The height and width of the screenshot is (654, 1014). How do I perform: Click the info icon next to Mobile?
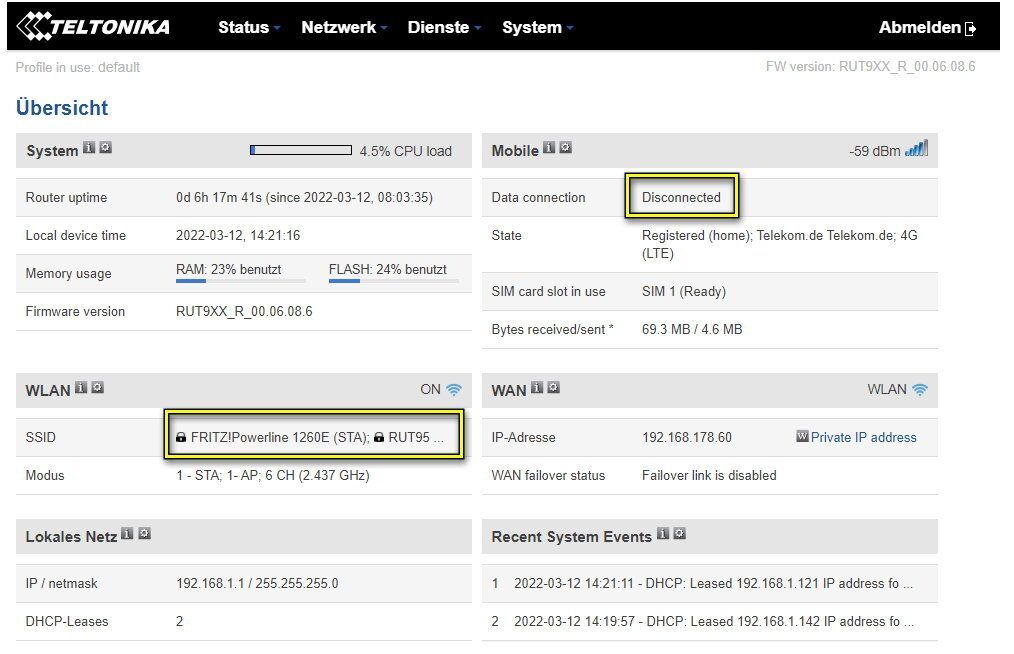[x=548, y=148]
